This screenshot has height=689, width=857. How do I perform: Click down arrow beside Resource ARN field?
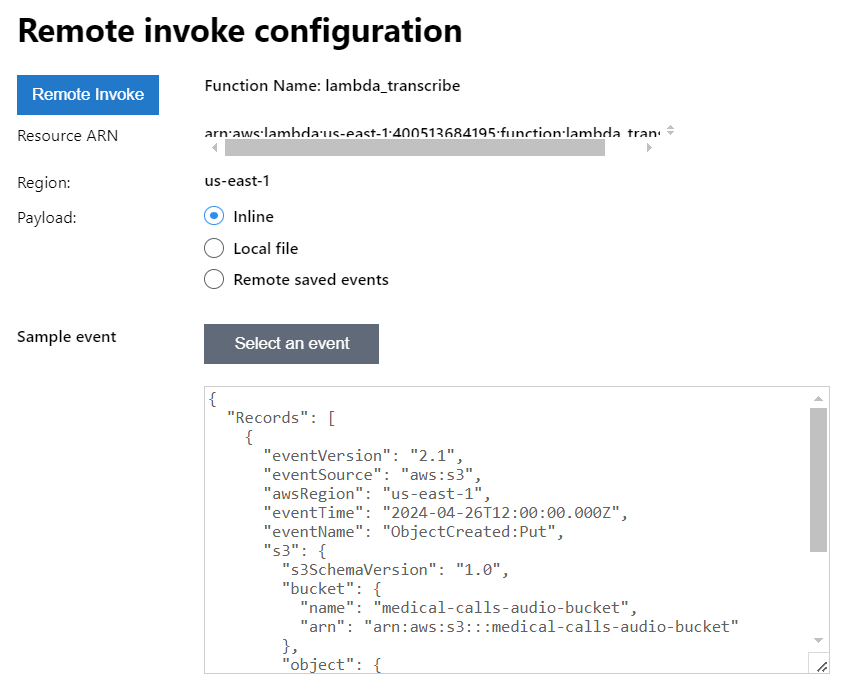[670, 134]
